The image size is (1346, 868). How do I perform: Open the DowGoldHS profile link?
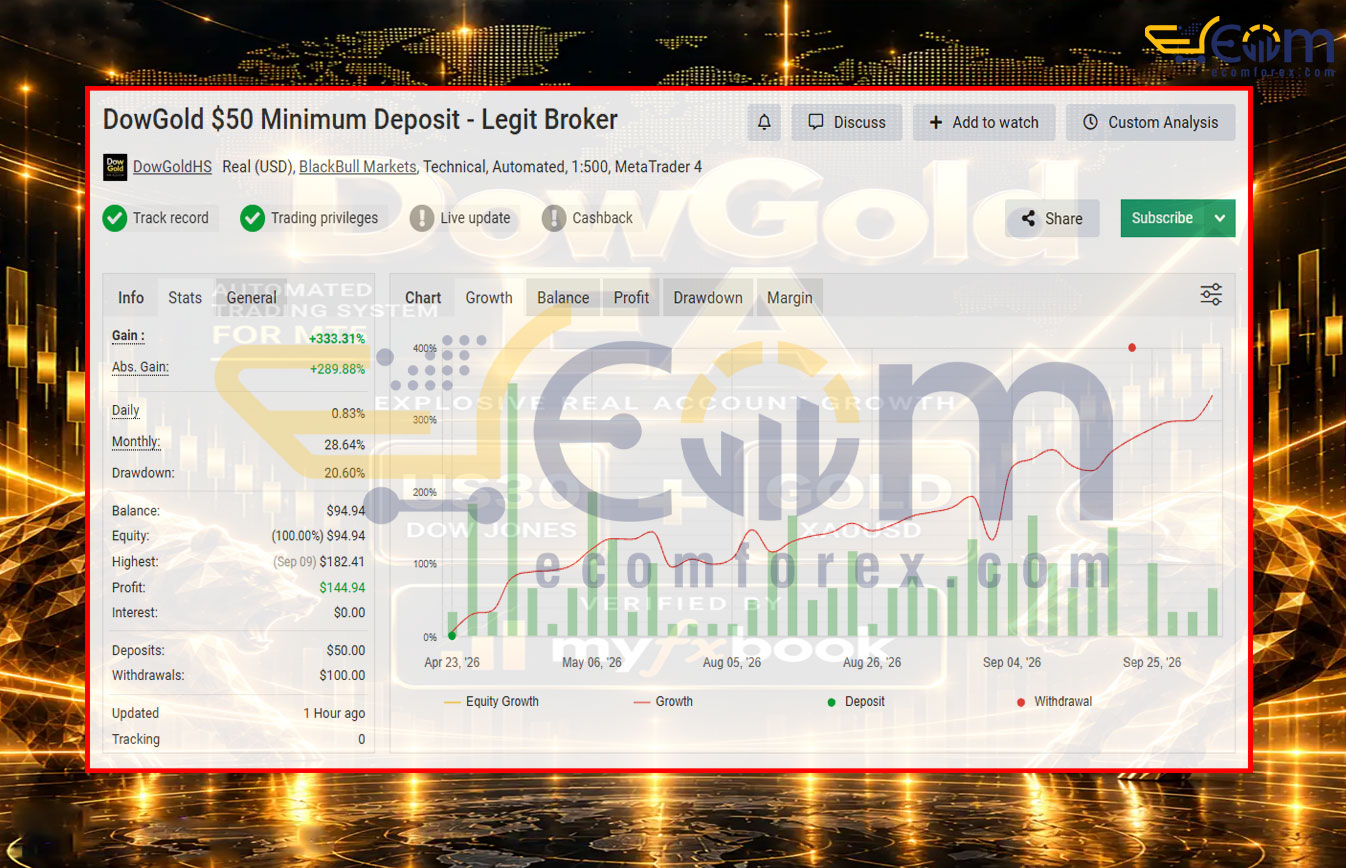coord(172,167)
